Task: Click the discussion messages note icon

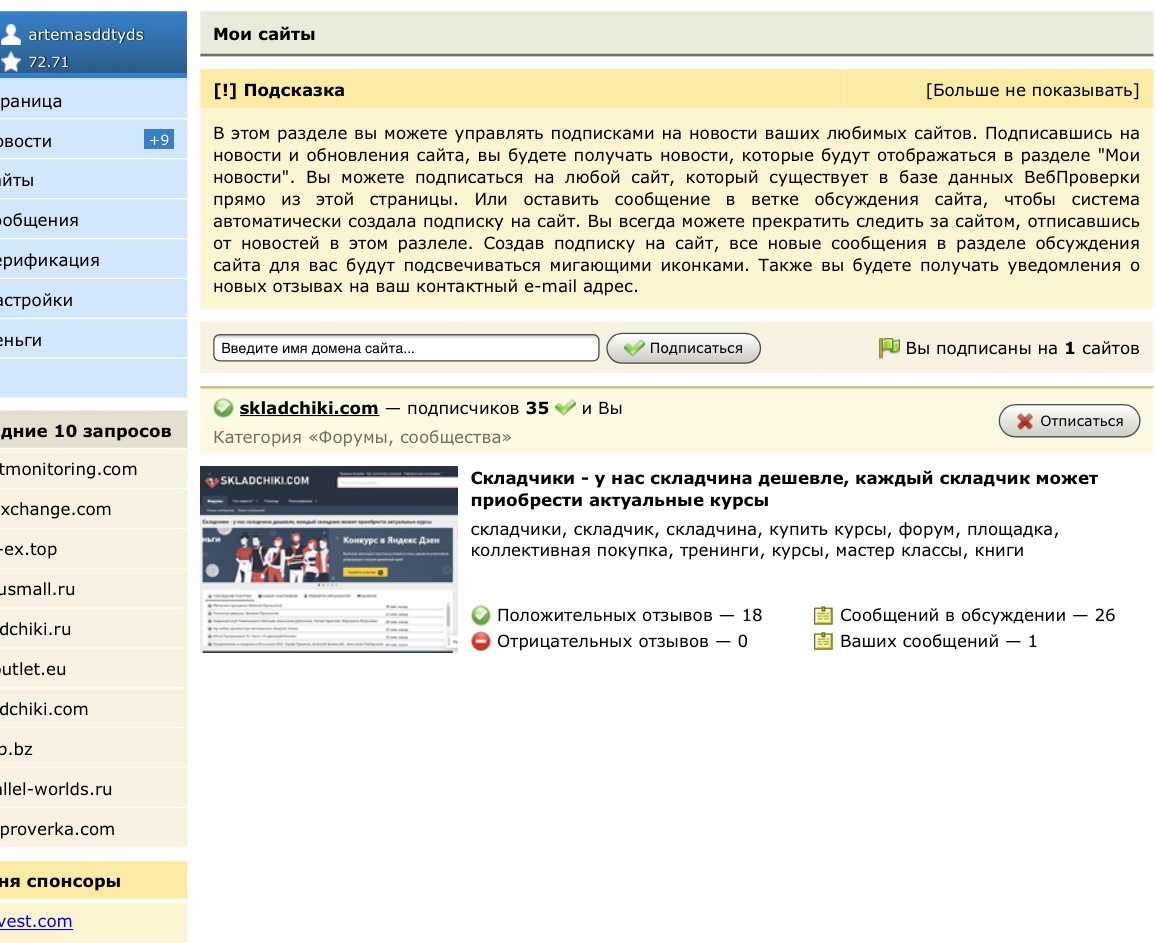Action: coord(823,615)
